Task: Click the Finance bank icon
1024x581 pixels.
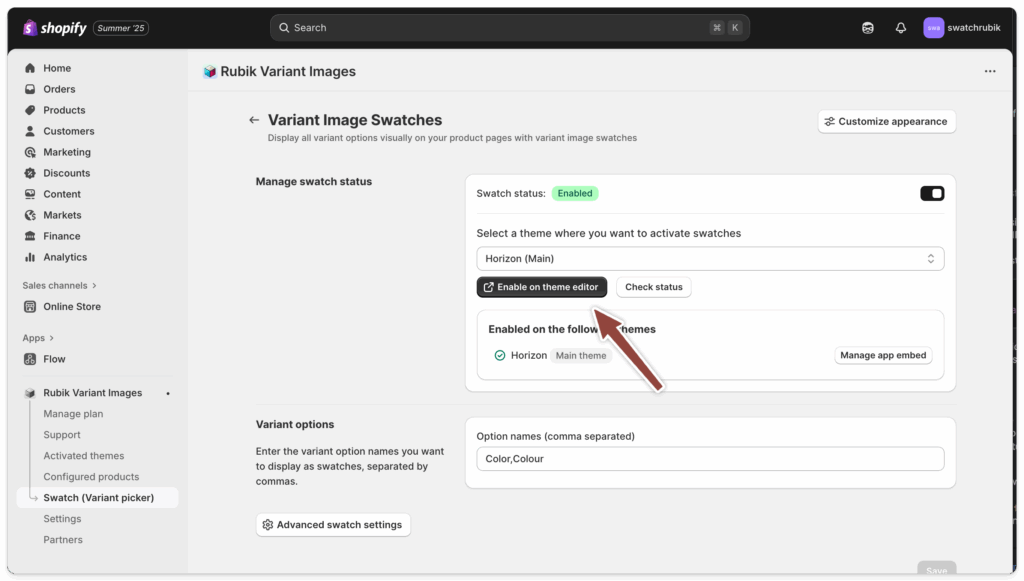Action: (x=30, y=236)
